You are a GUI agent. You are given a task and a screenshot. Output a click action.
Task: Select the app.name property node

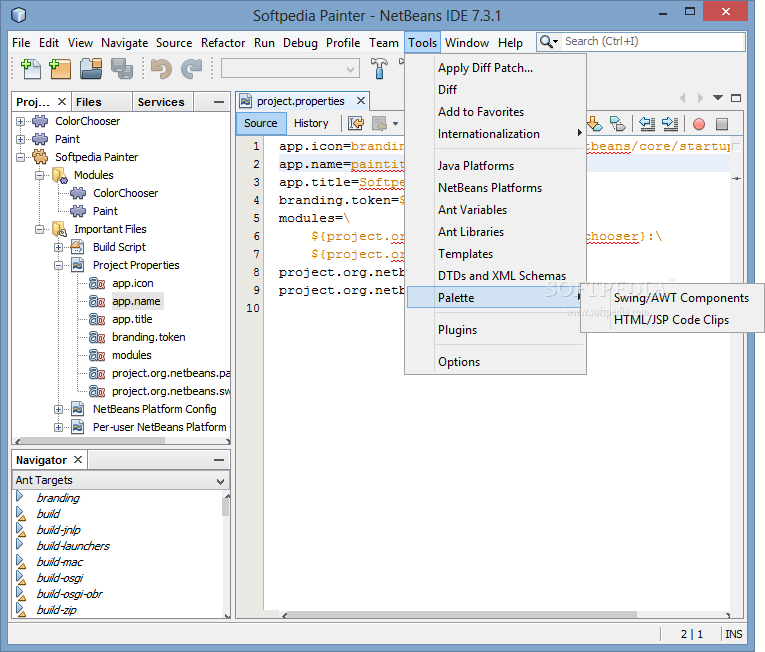pos(136,301)
